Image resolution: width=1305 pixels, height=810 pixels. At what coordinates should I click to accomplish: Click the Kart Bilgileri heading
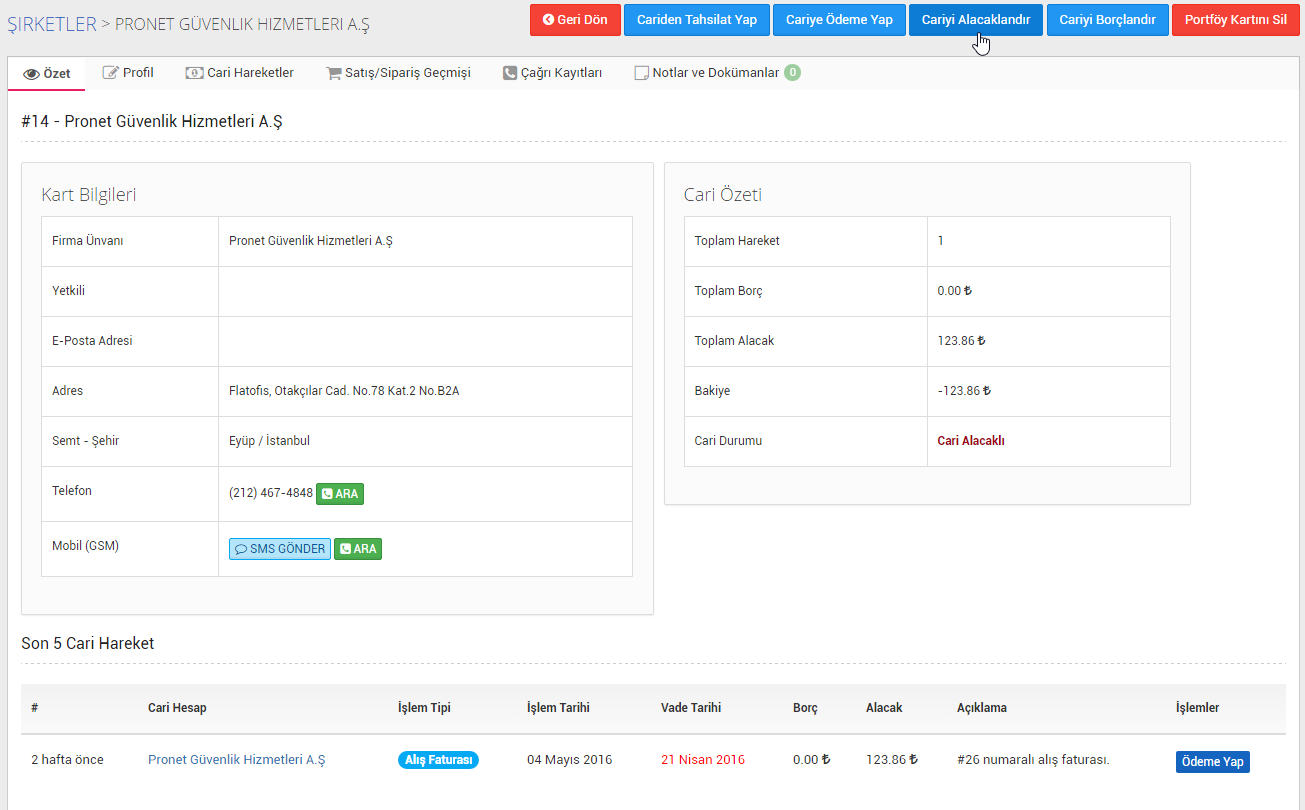click(x=89, y=195)
